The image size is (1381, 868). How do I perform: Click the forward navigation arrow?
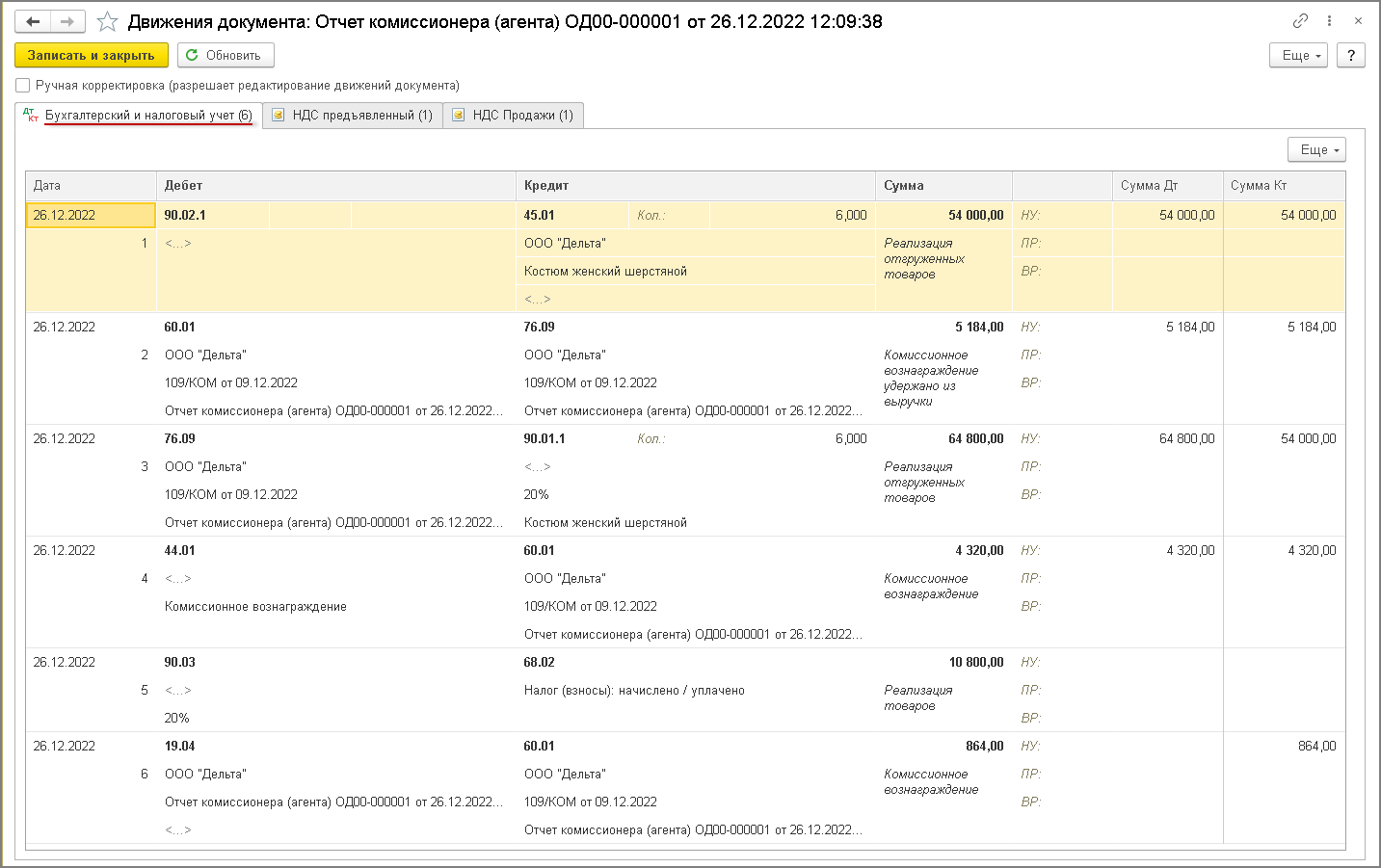[67, 21]
